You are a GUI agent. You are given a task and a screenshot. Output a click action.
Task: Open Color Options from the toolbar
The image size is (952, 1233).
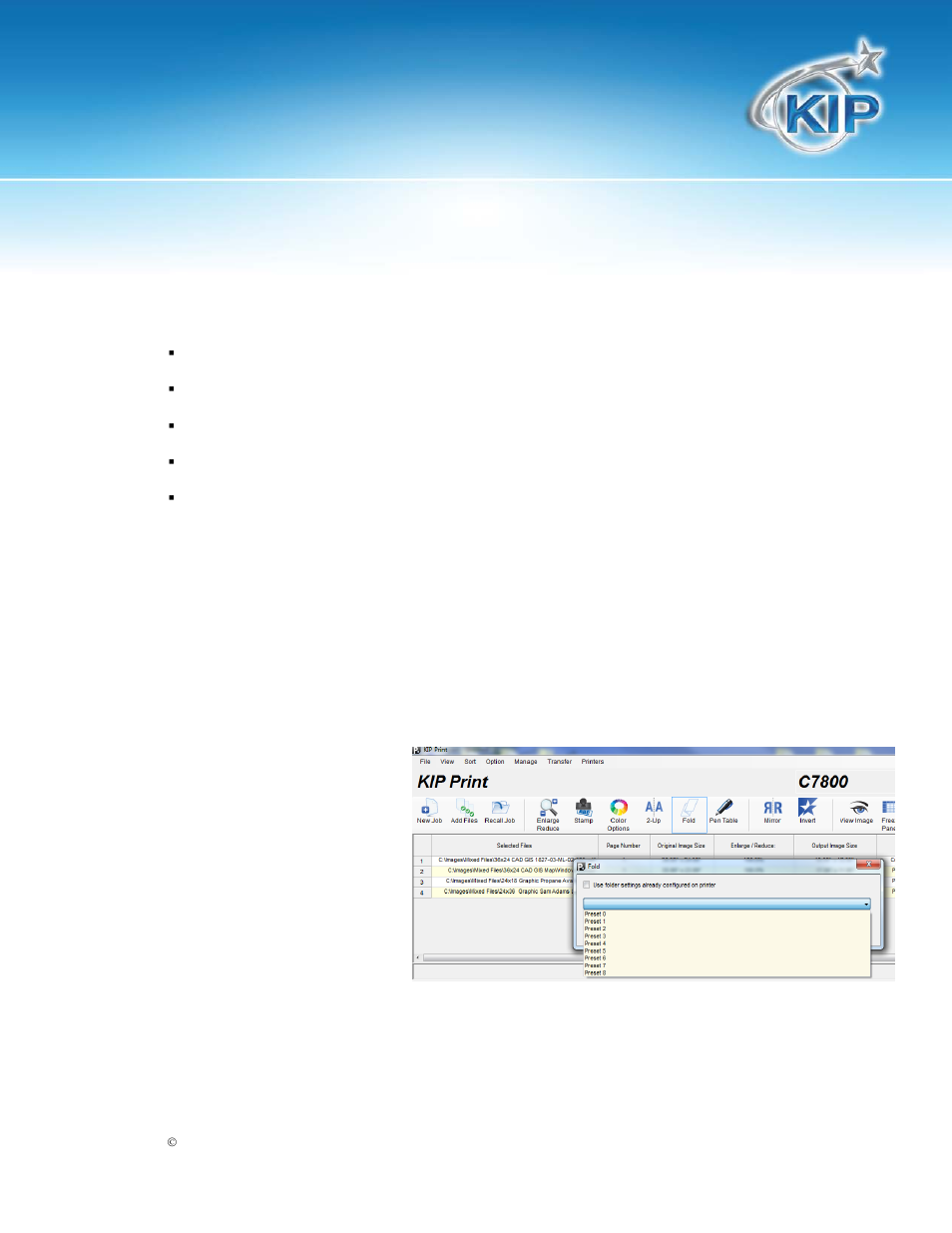pos(619,815)
